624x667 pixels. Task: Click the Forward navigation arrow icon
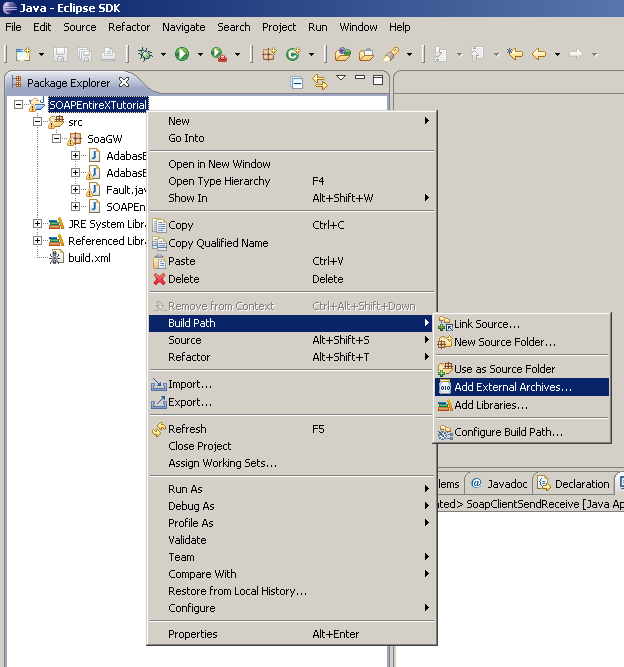[576, 54]
